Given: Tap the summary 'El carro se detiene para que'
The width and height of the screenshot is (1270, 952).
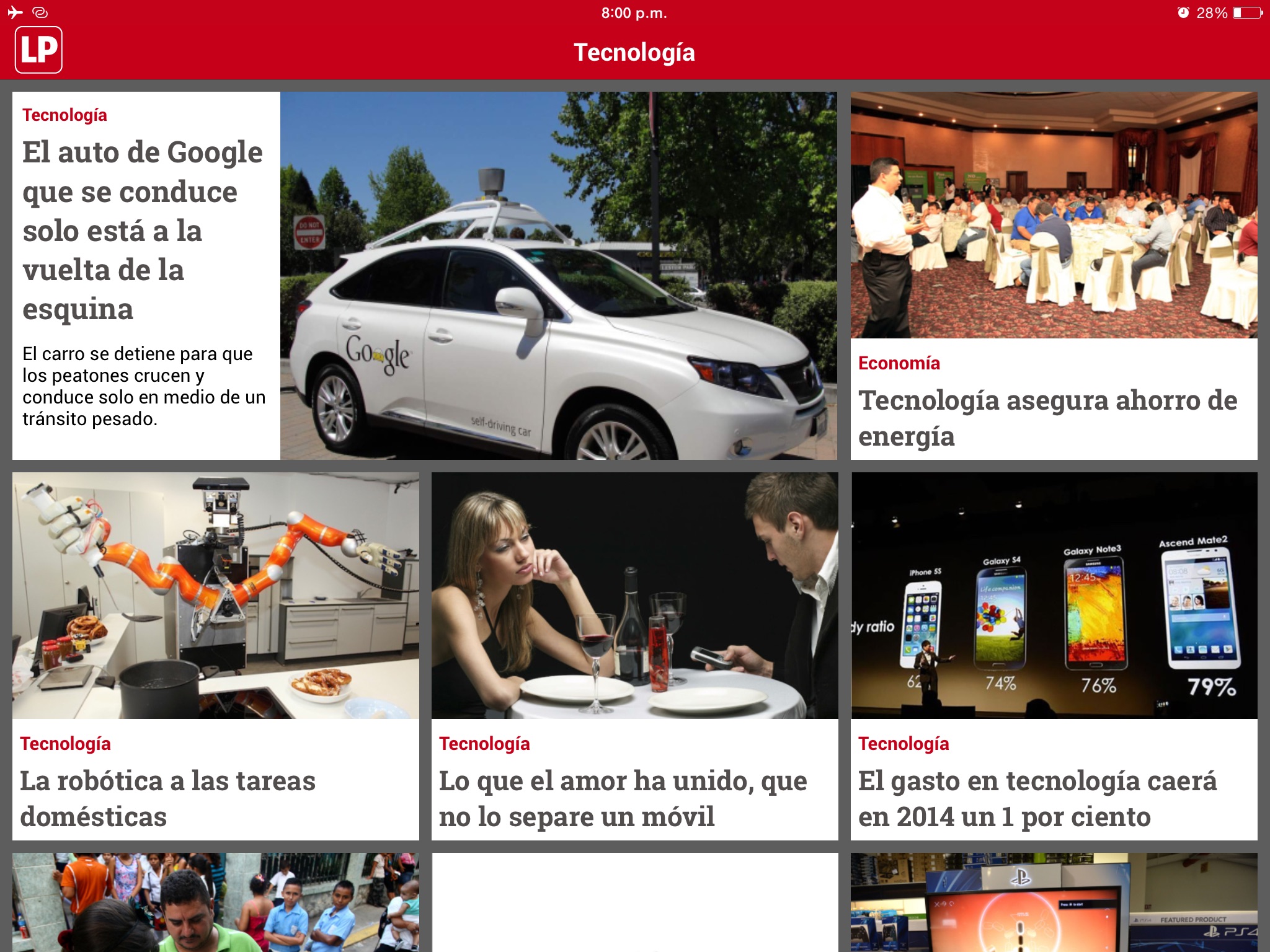Looking at the screenshot, I should (x=144, y=386).
